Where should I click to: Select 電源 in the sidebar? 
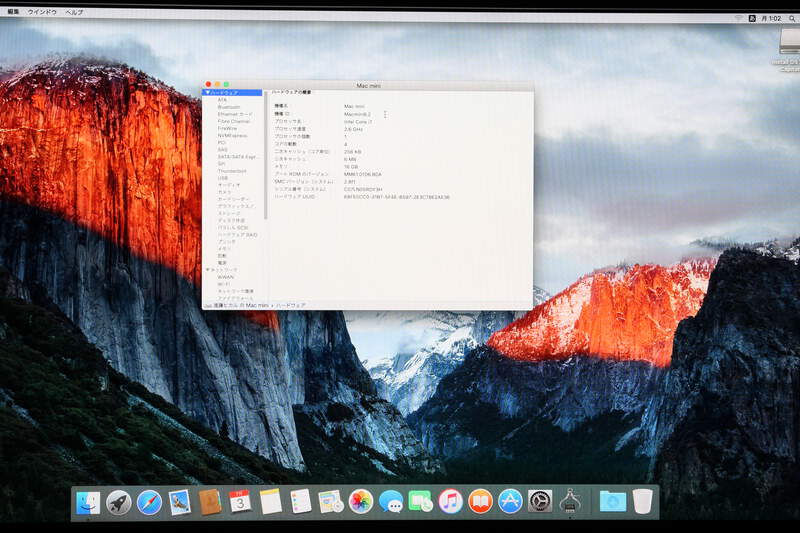coord(222,263)
